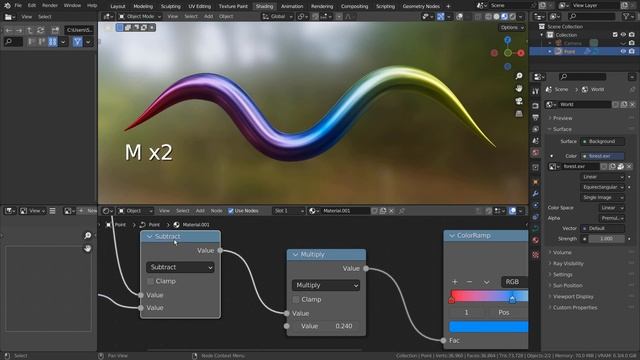Open the Object Mode dropdown
Viewport: 640px width, 360px height.
point(140,17)
